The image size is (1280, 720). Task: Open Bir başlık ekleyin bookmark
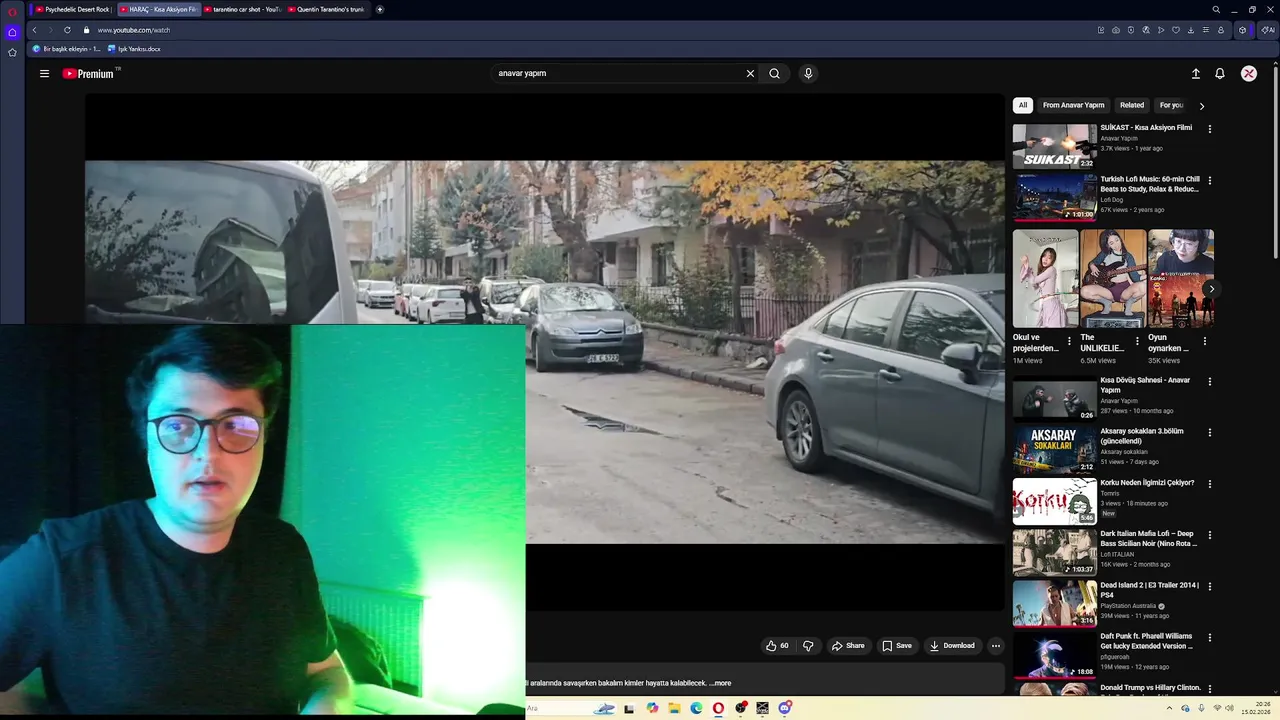(67, 49)
